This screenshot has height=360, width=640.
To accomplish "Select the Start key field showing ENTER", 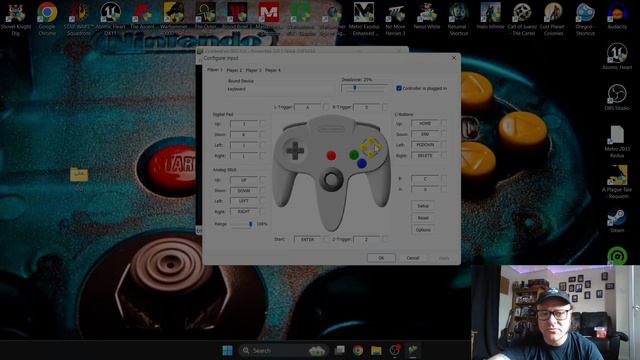I will [308, 240].
